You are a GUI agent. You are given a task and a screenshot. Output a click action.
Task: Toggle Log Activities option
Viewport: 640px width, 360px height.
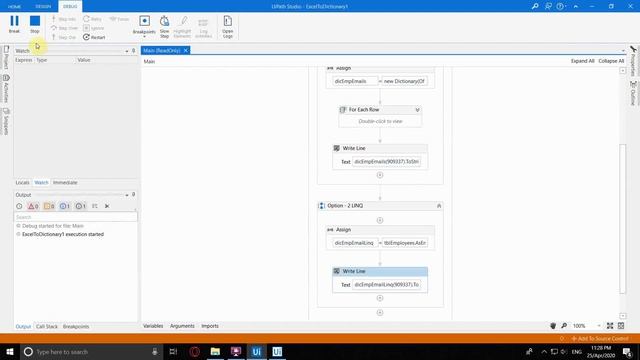[203, 27]
